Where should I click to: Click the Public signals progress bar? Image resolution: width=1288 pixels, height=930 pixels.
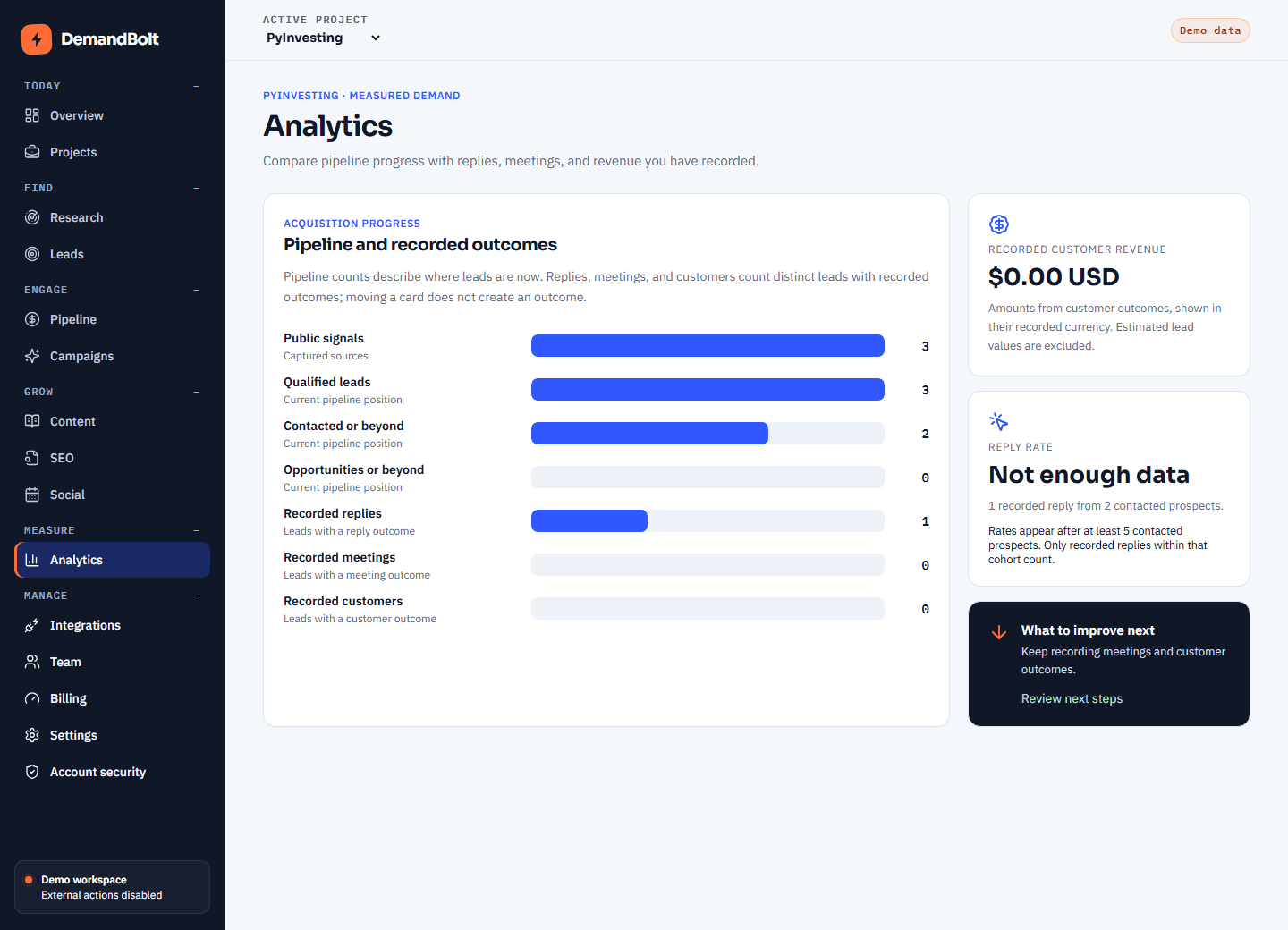click(x=708, y=346)
